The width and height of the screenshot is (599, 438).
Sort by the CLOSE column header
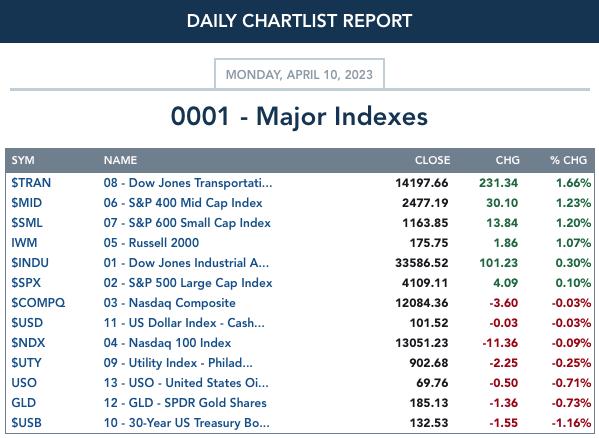coord(432,160)
